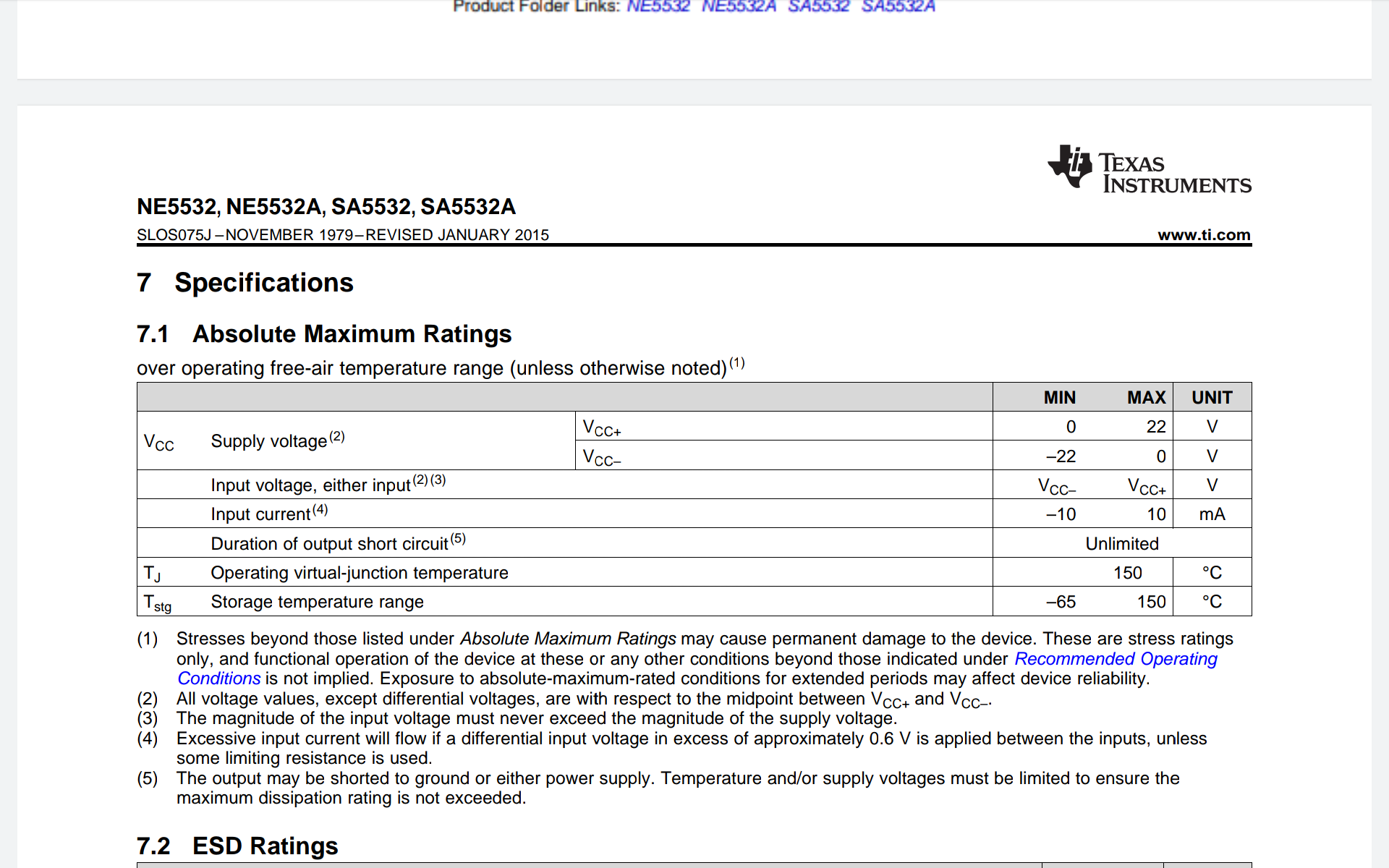
Task: Select "Storage temperature range" row text
Action: [317, 602]
